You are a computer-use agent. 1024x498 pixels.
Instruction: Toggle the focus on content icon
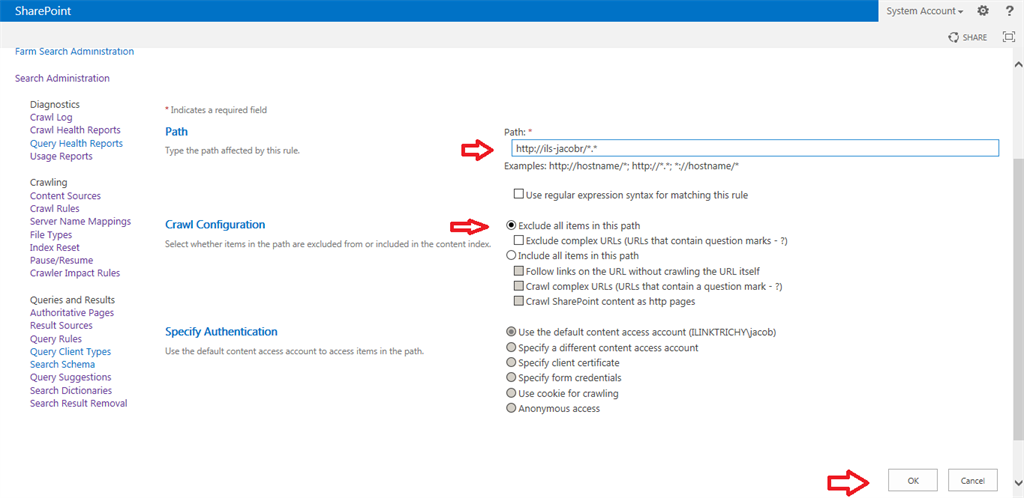1008,37
